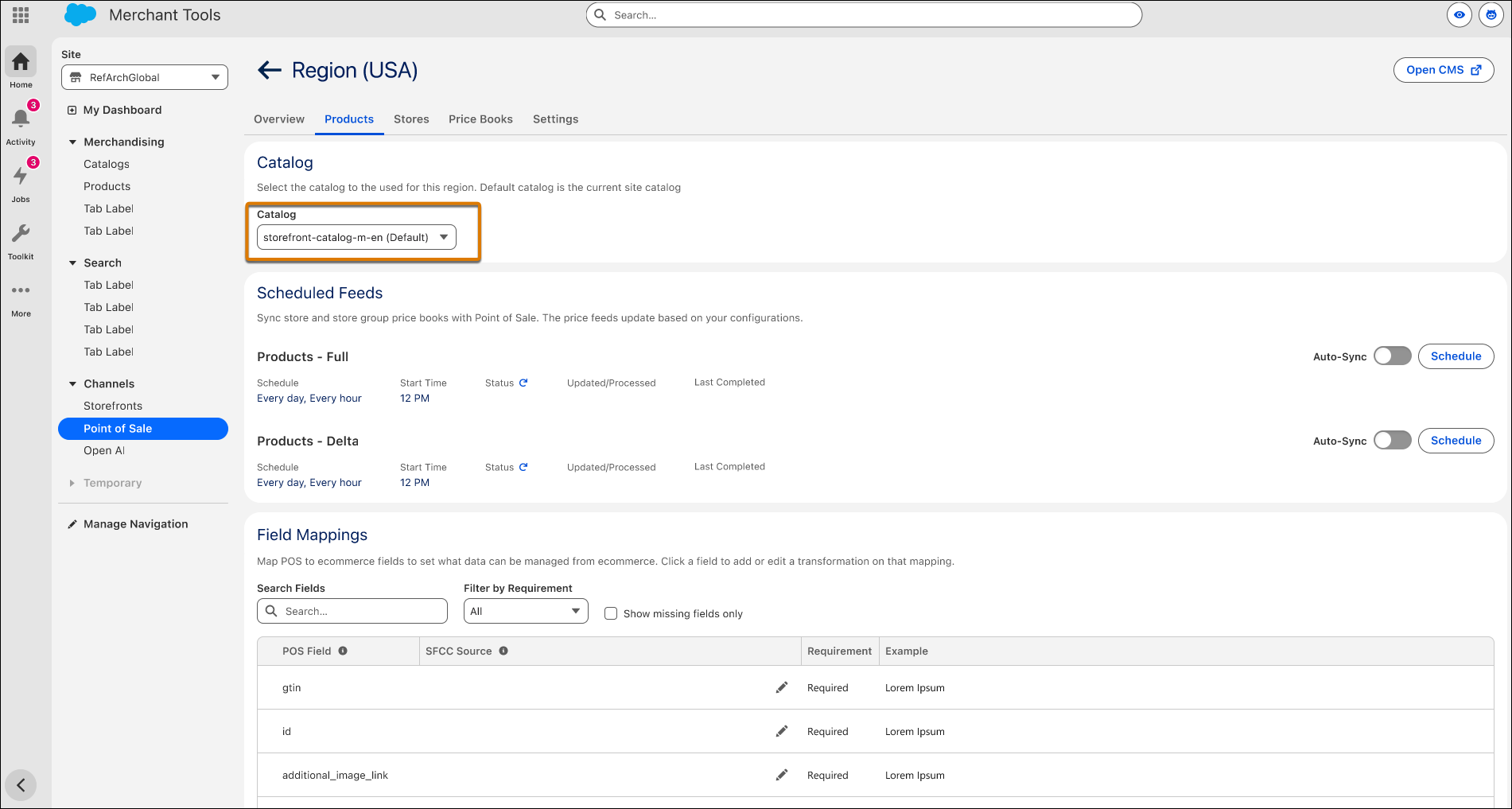Image resolution: width=1512 pixels, height=809 pixels.
Task: Open Manage Navigation
Action: point(136,524)
